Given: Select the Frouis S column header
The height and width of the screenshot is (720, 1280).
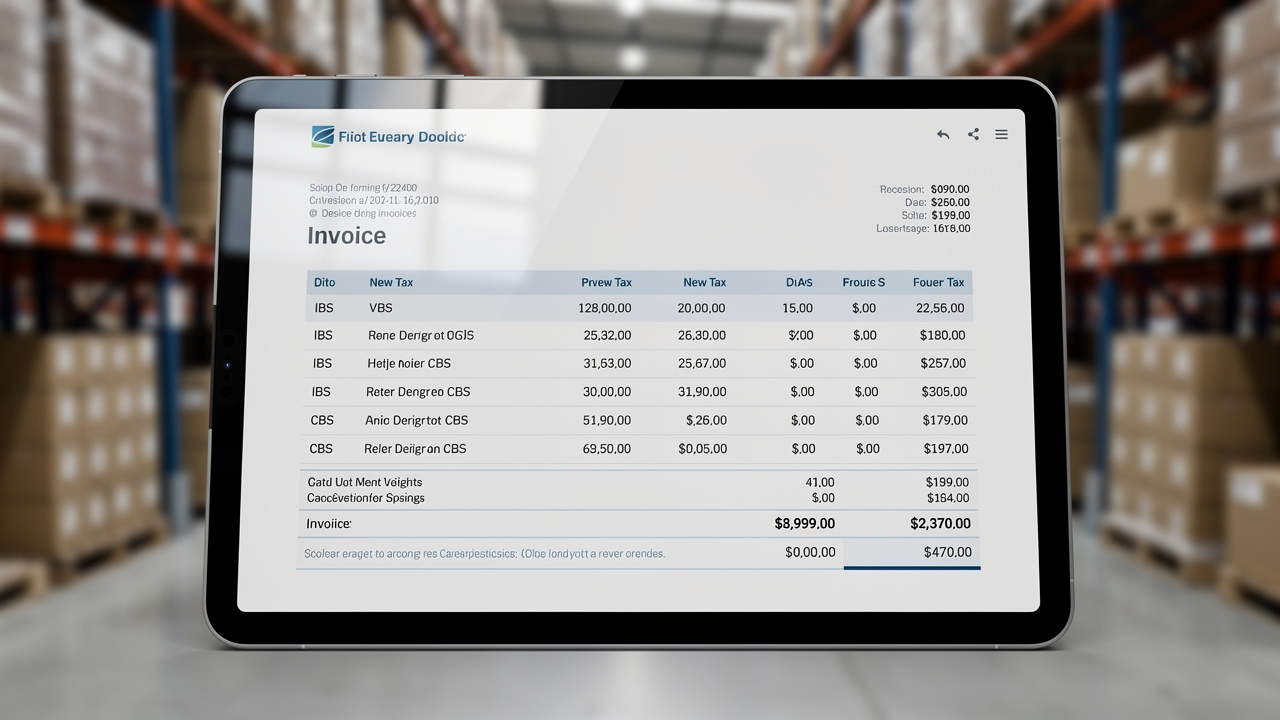Looking at the screenshot, I should (x=864, y=283).
